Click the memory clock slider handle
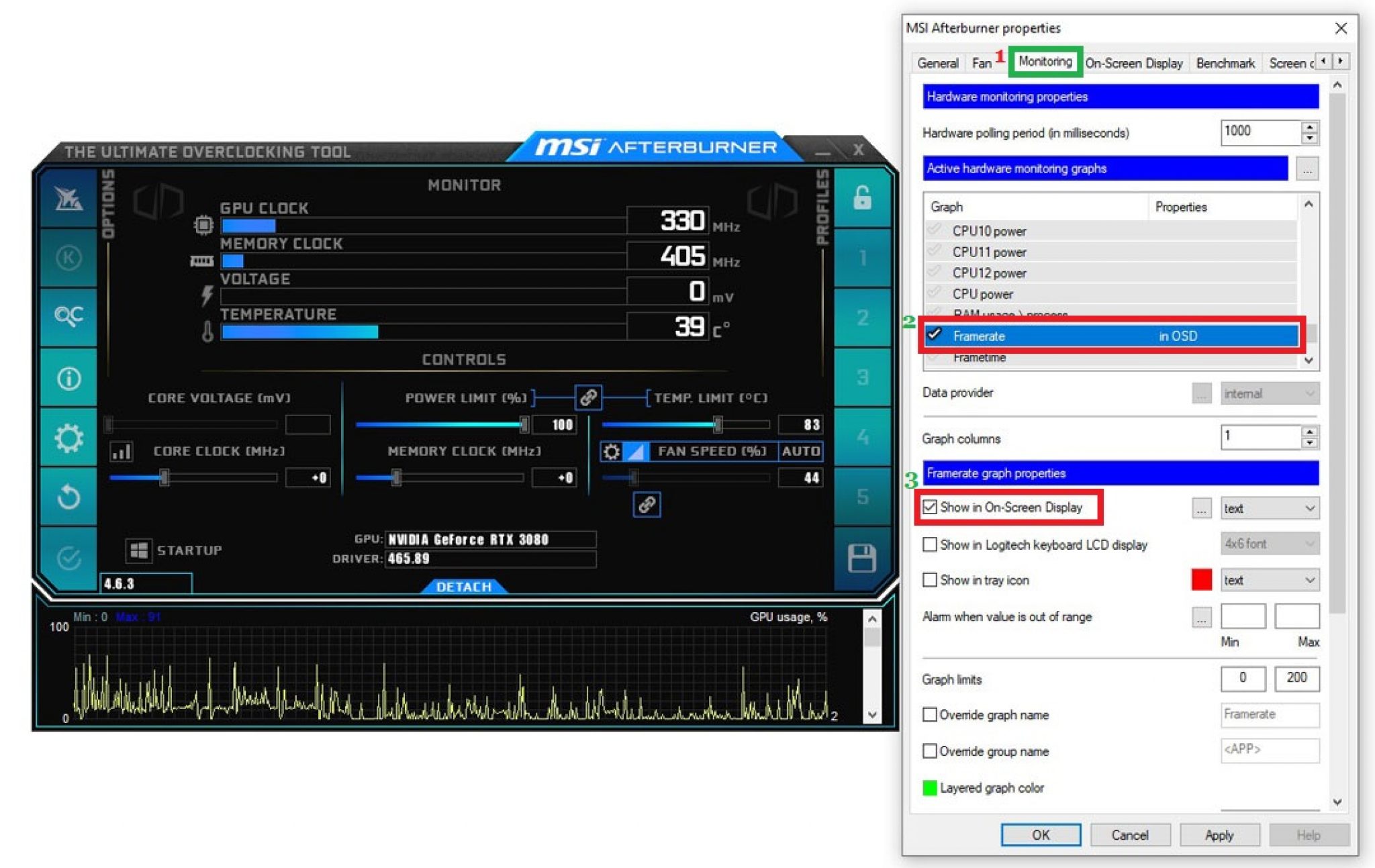The width and height of the screenshot is (1375, 868). pos(397,477)
